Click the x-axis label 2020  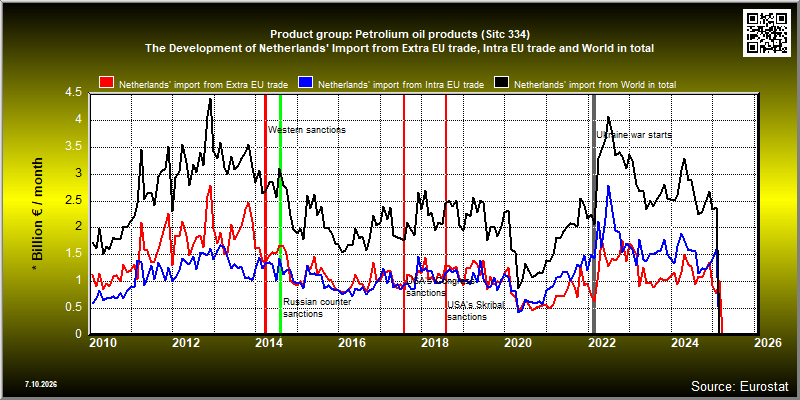click(x=518, y=343)
